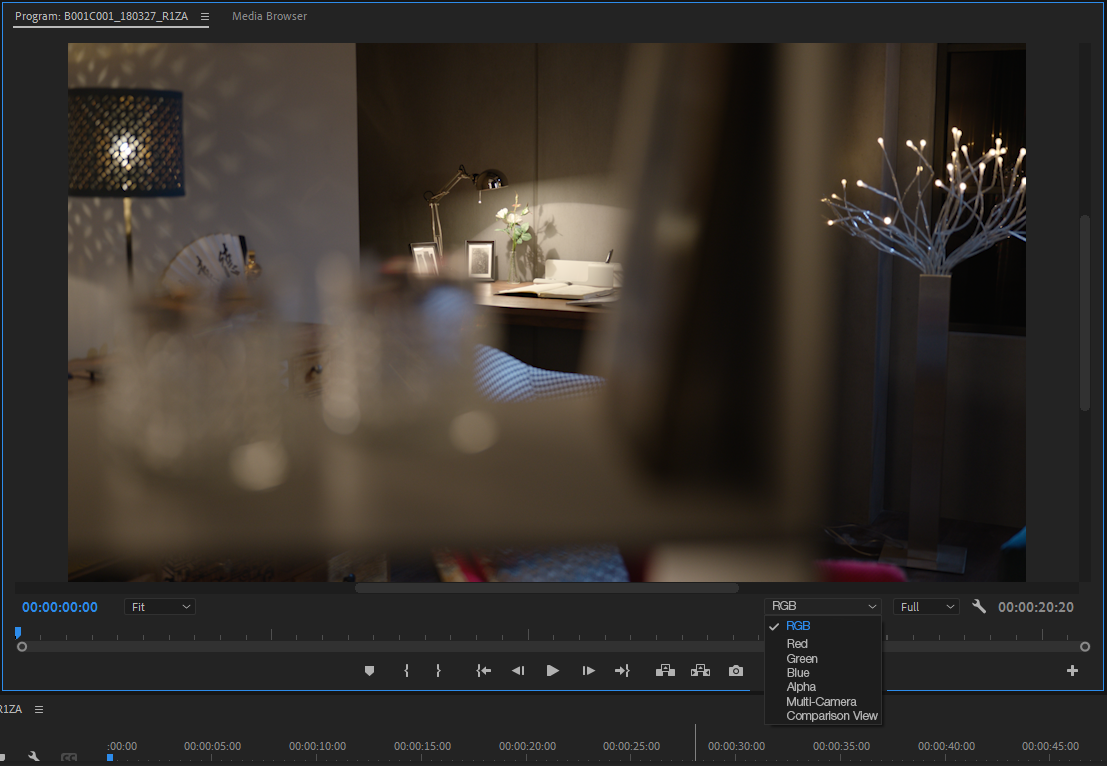Click the Mark Out icon

click(x=438, y=670)
